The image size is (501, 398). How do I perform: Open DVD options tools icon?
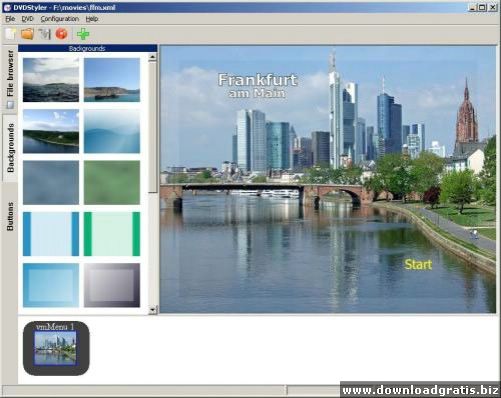(44, 34)
